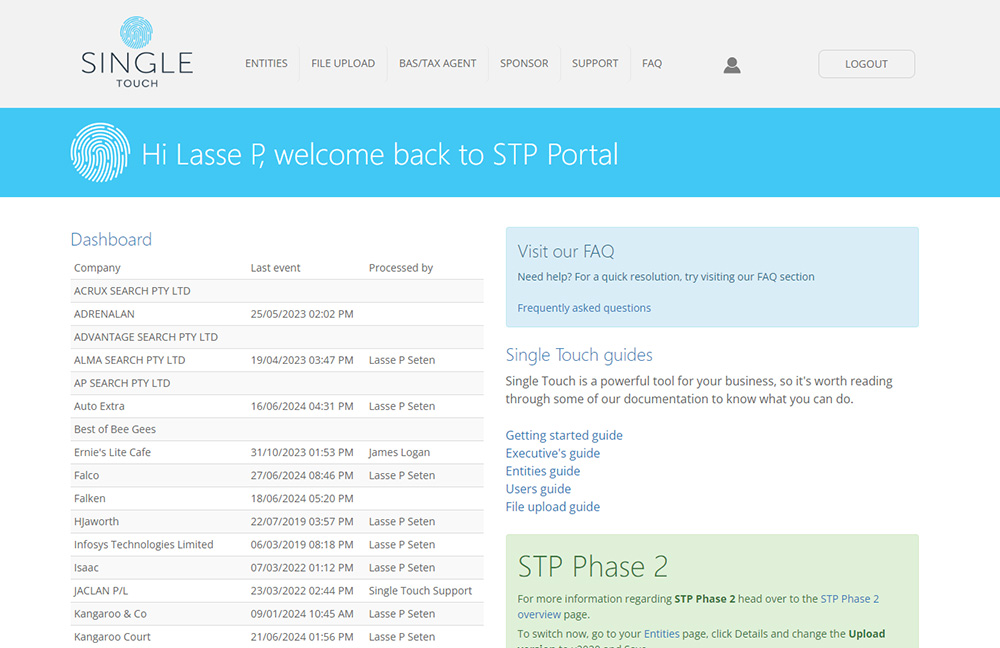
Task: Click the Processed by column header
Action: coord(401,268)
